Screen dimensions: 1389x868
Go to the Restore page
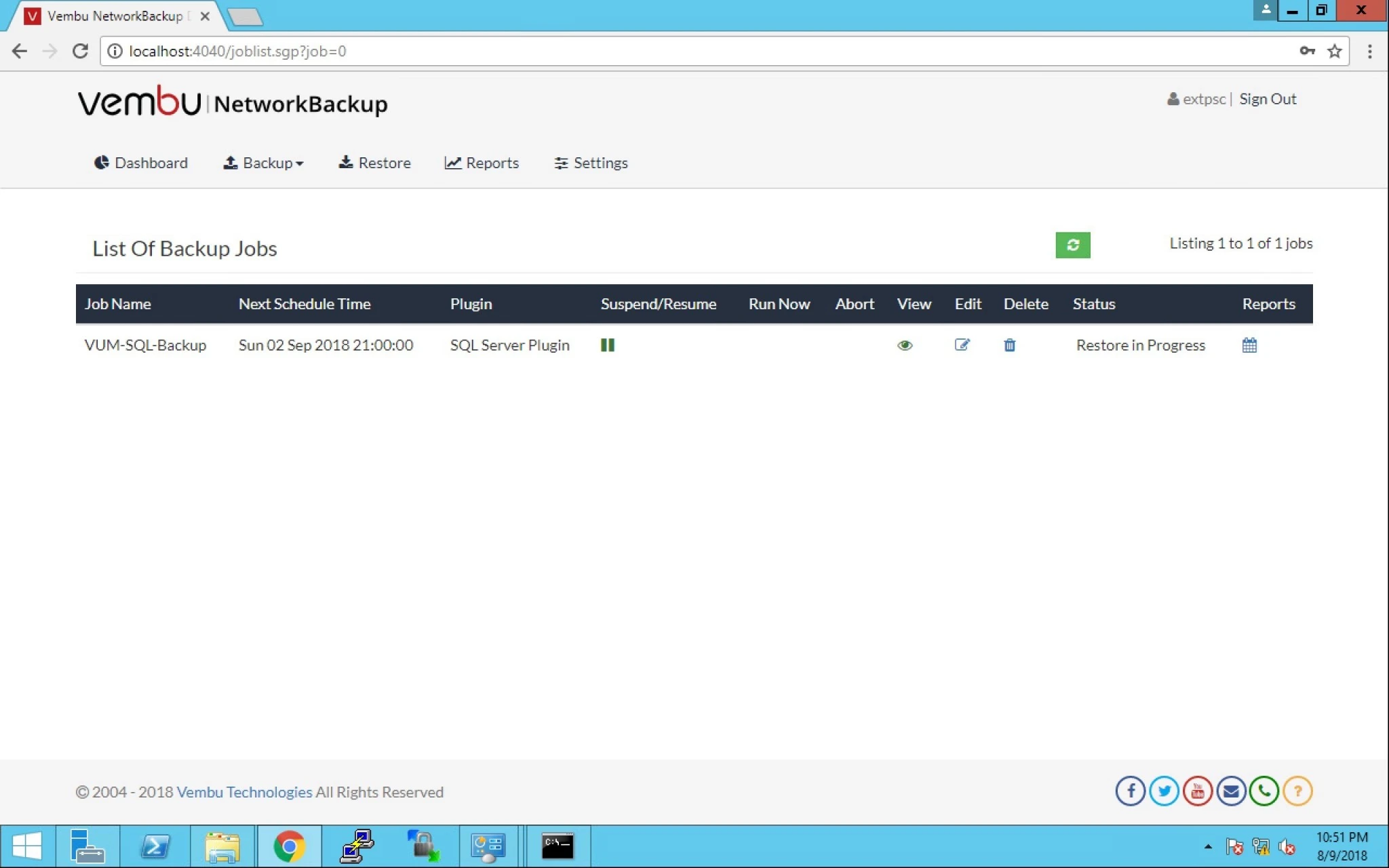pyautogui.click(x=375, y=163)
